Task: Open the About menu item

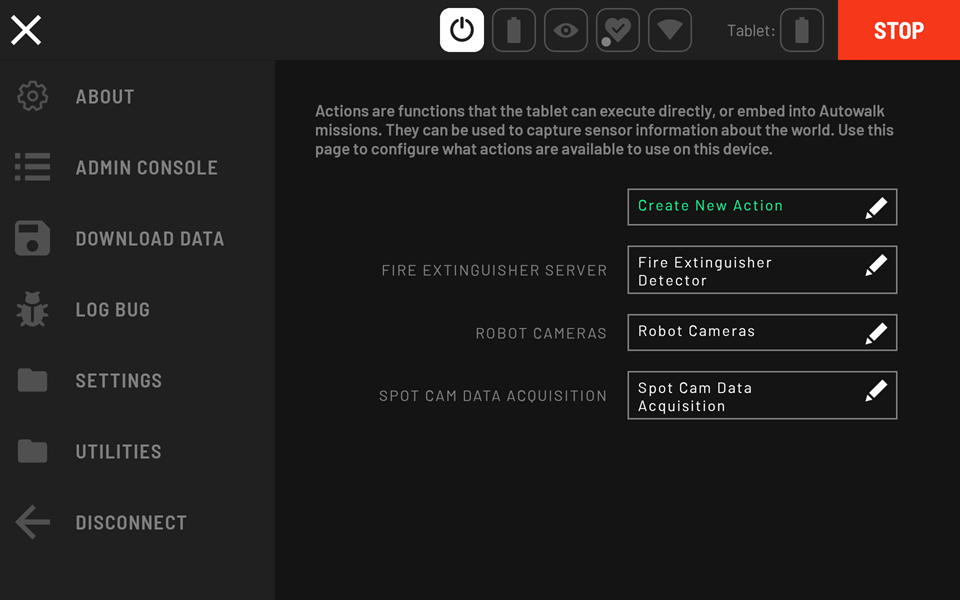Action: tap(105, 97)
